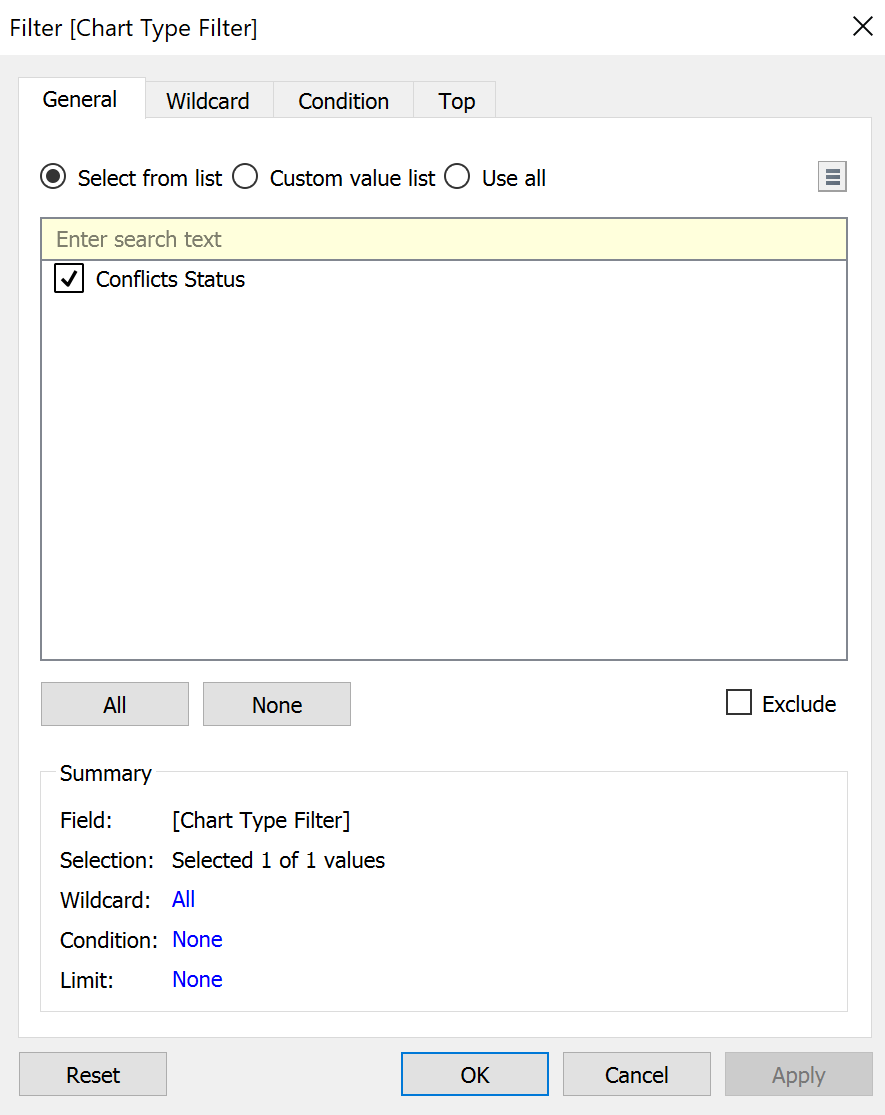Image resolution: width=885 pixels, height=1115 pixels.
Task: Open the Condition tab
Action: pyautogui.click(x=343, y=101)
